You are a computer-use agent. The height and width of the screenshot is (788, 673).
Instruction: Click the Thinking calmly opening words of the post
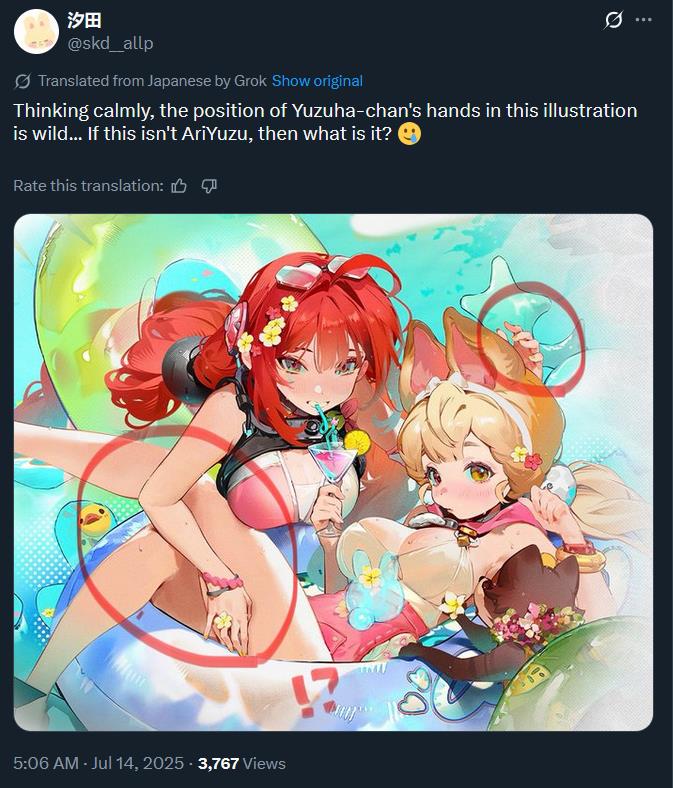click(83, 111)
